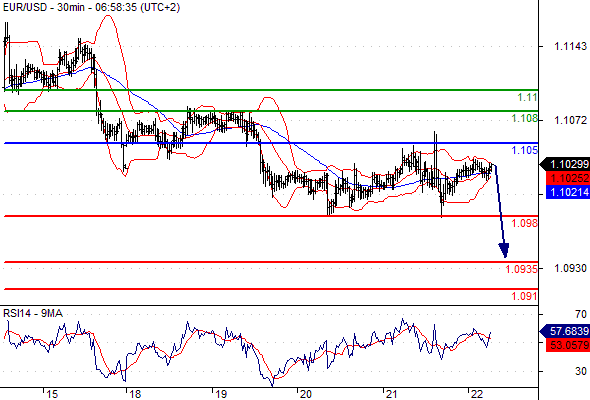
Task: Click the RSI 70 level axis label
Action: [581, 314]
